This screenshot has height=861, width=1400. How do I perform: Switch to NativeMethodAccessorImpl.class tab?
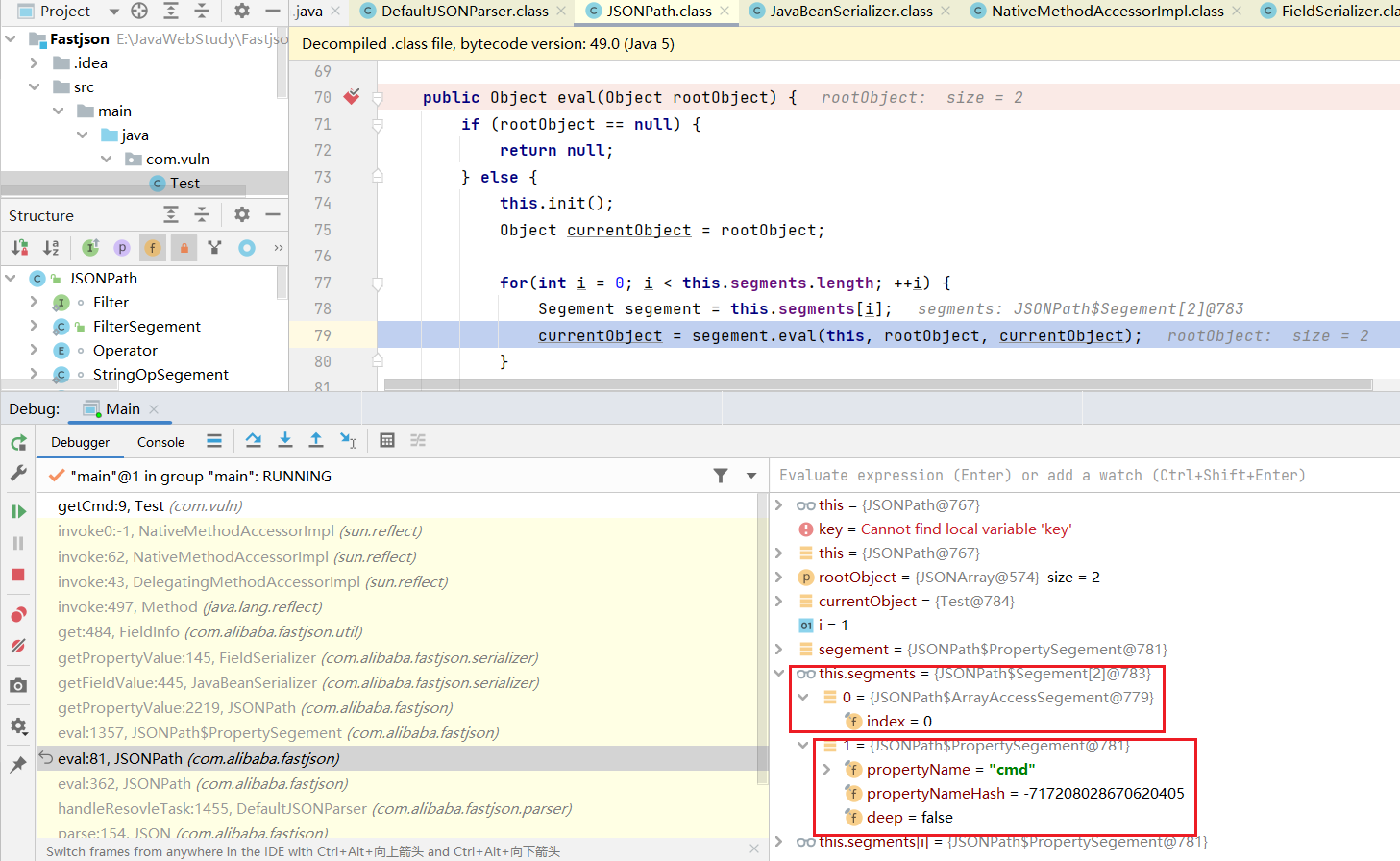click(x=1106, y=11)
